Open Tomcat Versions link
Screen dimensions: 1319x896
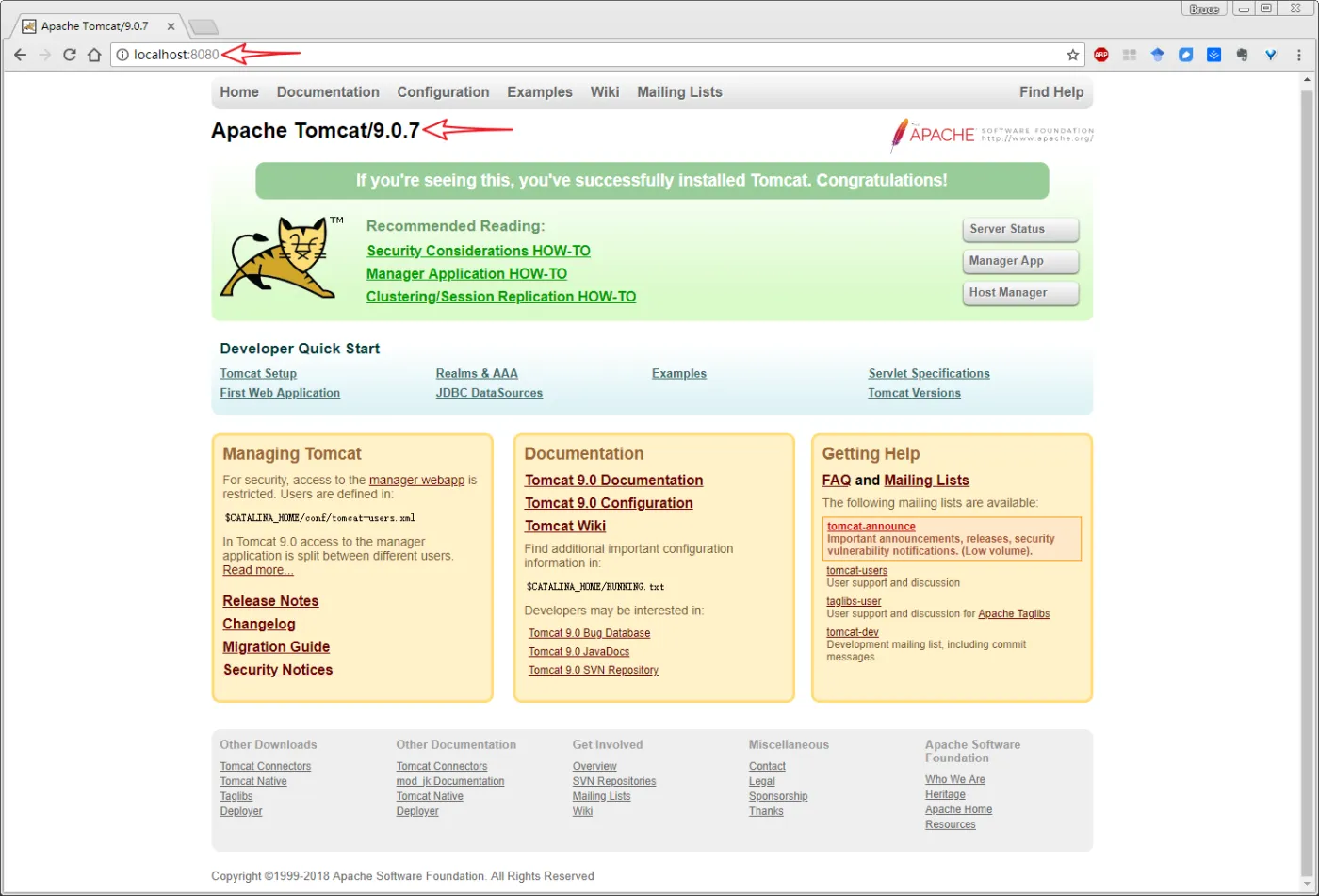[x=915, y=393]
